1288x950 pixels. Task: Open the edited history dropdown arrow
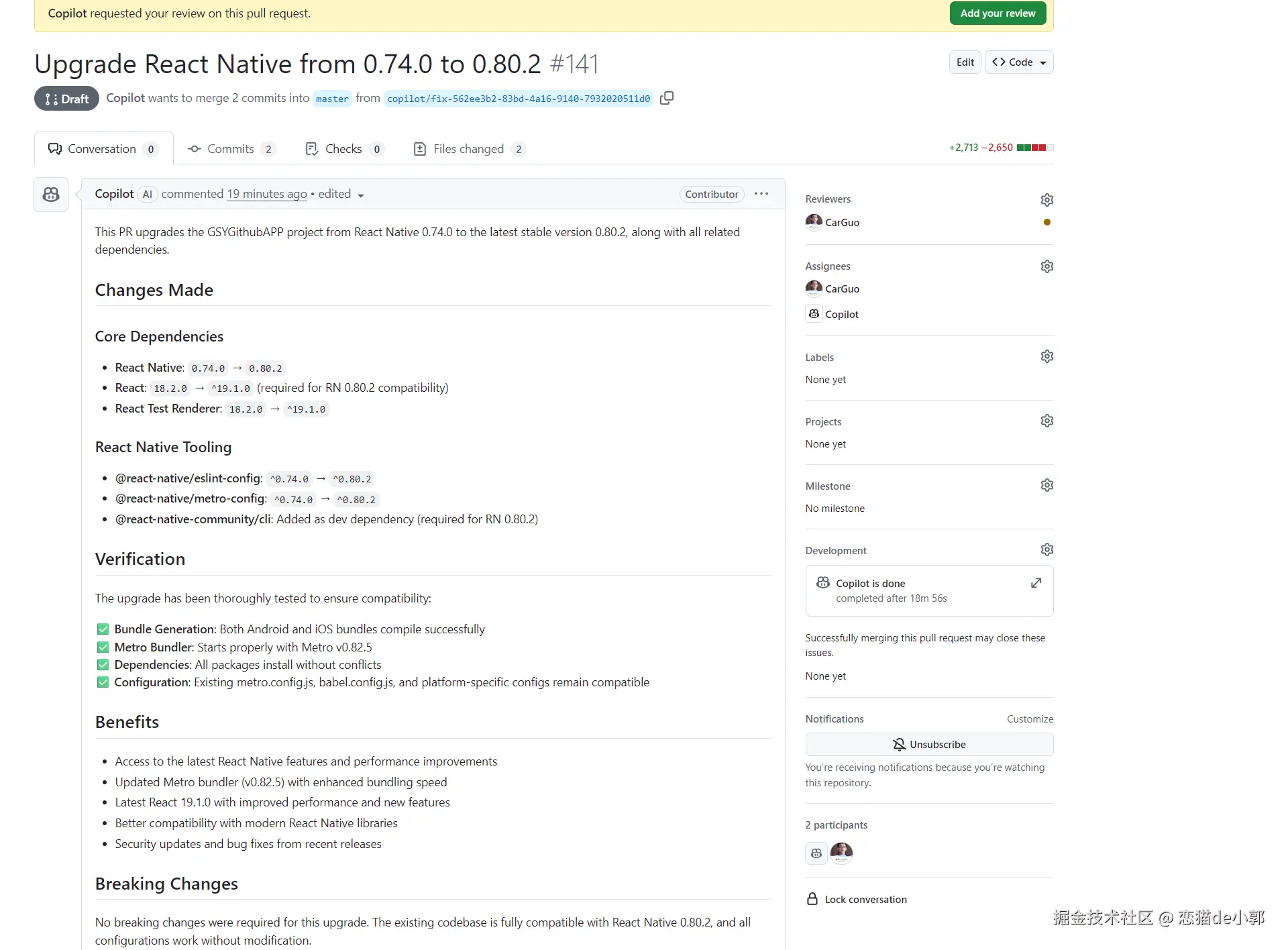(x=361, y=195)
